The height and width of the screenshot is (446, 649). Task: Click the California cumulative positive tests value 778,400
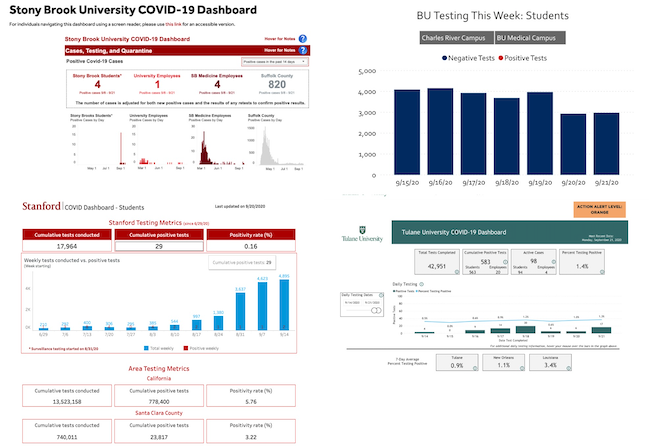click(x=159, y=402)
